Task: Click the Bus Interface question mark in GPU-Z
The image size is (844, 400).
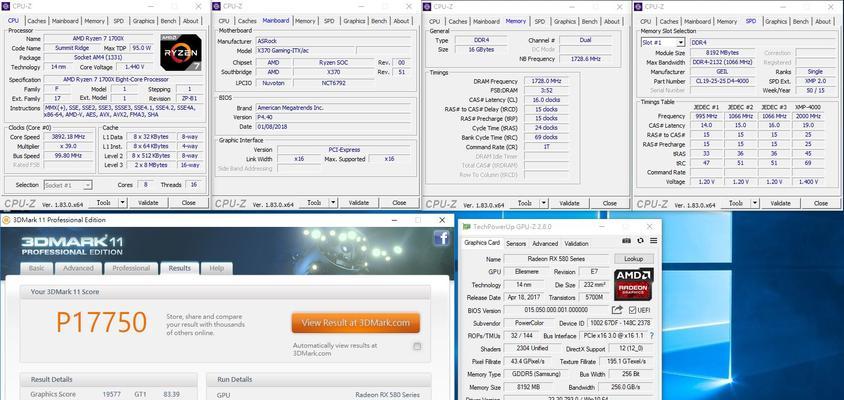Action: click(652, 335)
